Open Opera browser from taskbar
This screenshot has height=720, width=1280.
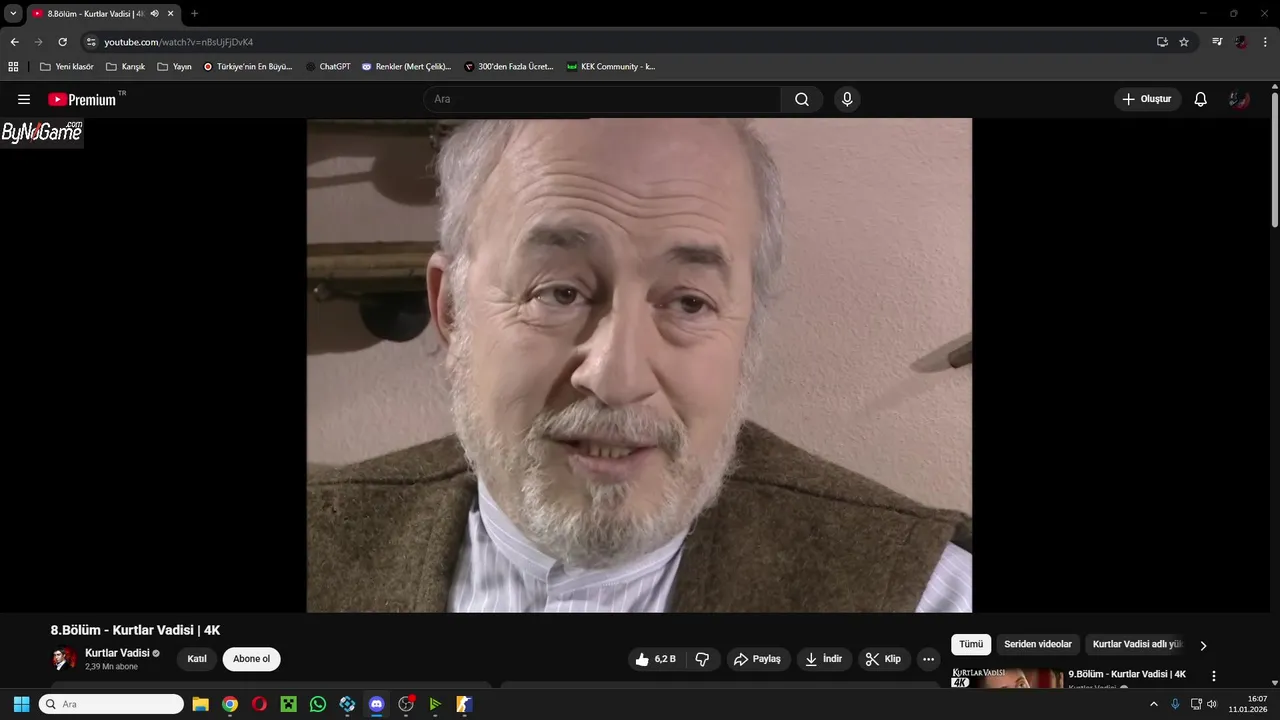(x=259, y=704)
